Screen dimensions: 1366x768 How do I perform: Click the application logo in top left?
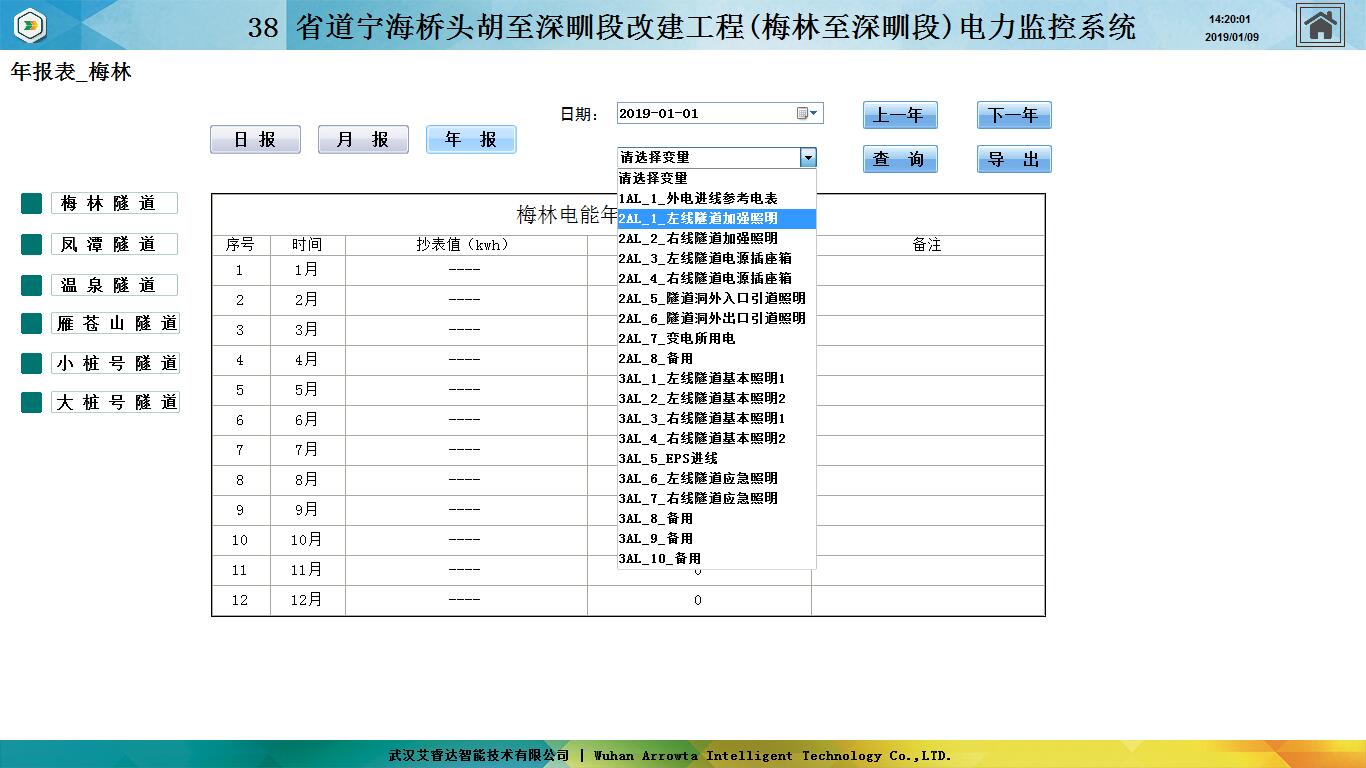point(30,24)
